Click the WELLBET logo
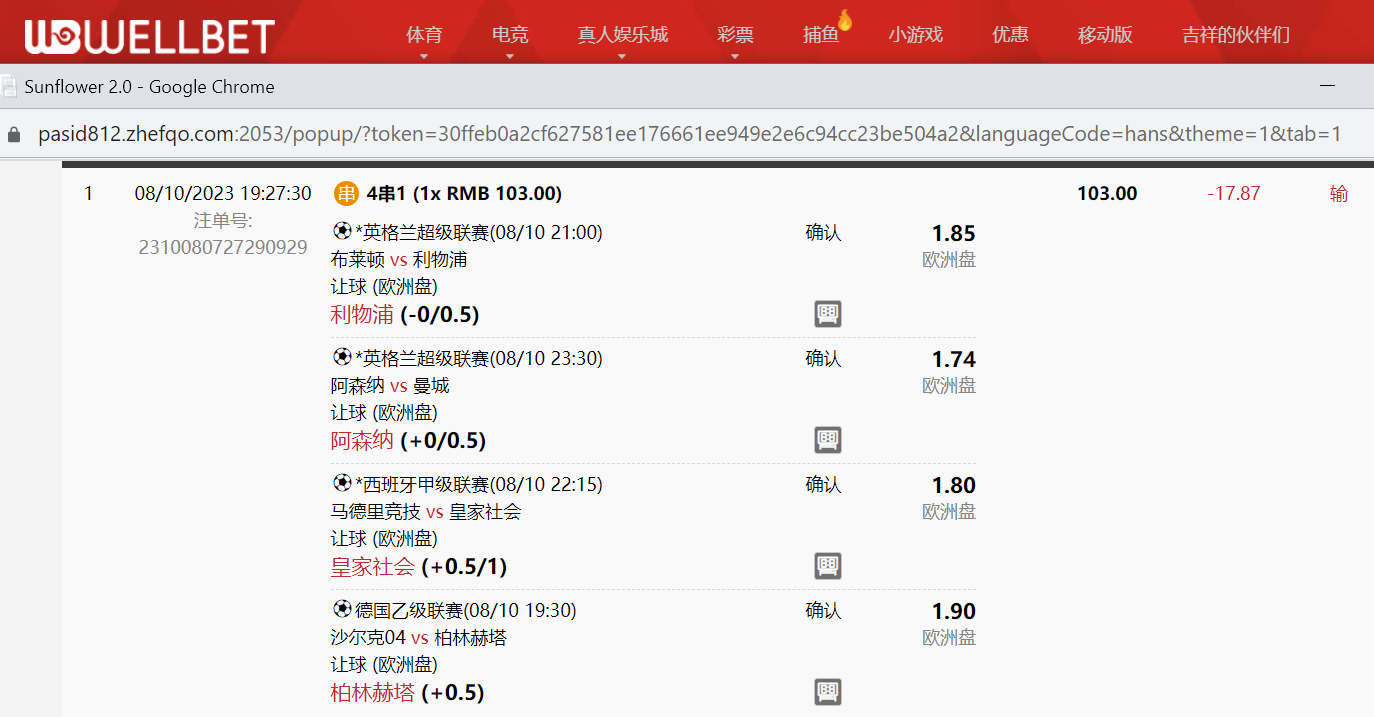 coord(150,37)
